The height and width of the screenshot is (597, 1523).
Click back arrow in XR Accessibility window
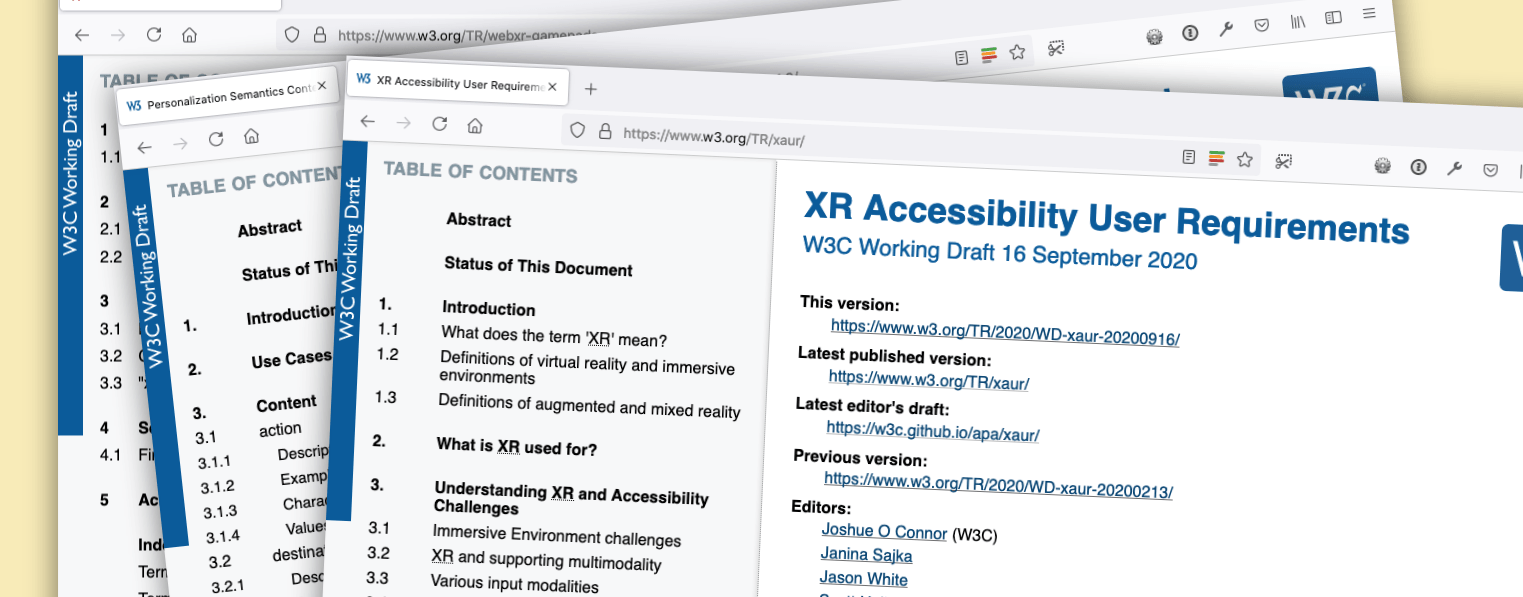[367, 122]
